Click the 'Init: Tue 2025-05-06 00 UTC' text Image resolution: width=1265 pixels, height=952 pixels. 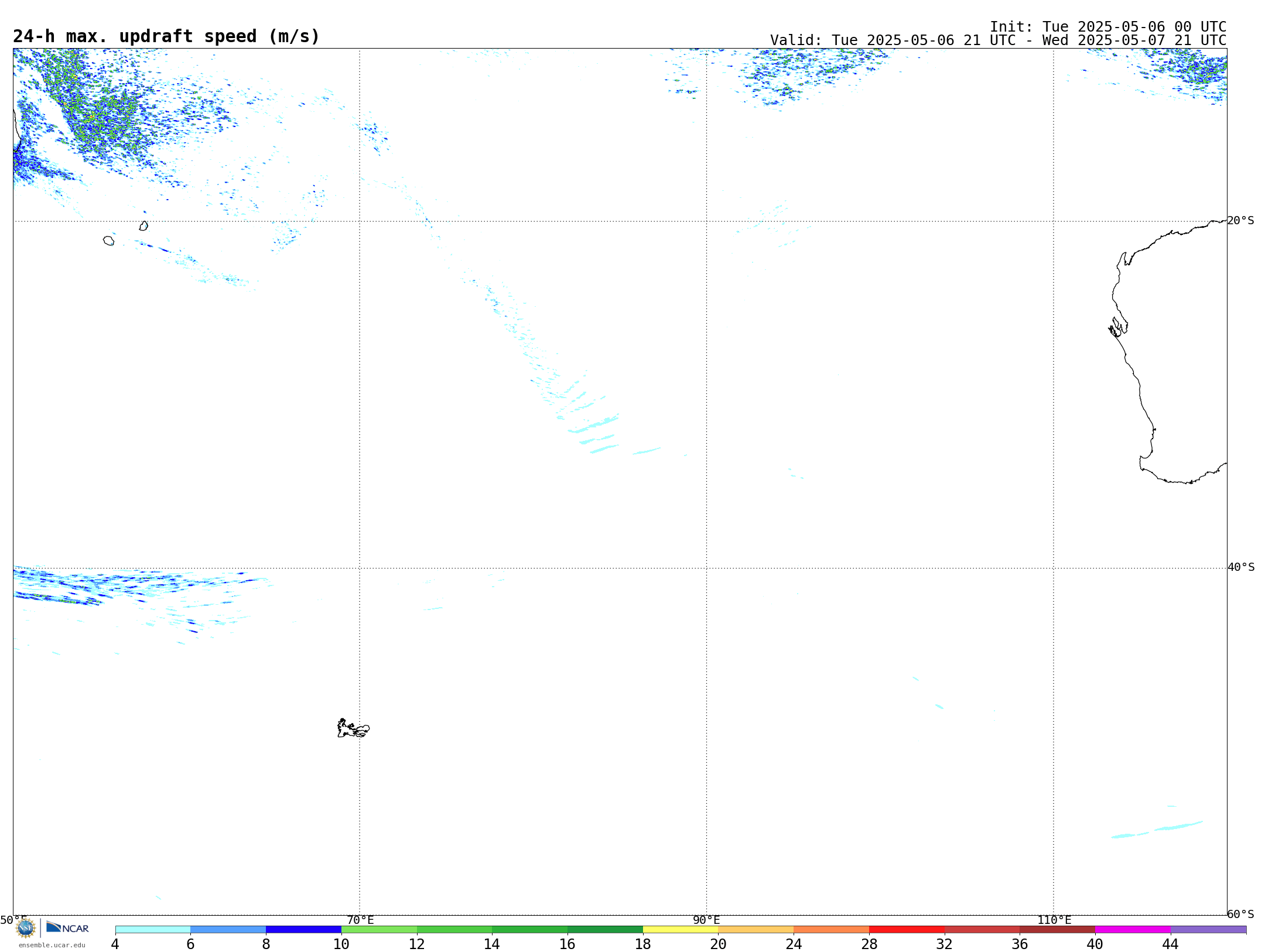point(1108,27)
